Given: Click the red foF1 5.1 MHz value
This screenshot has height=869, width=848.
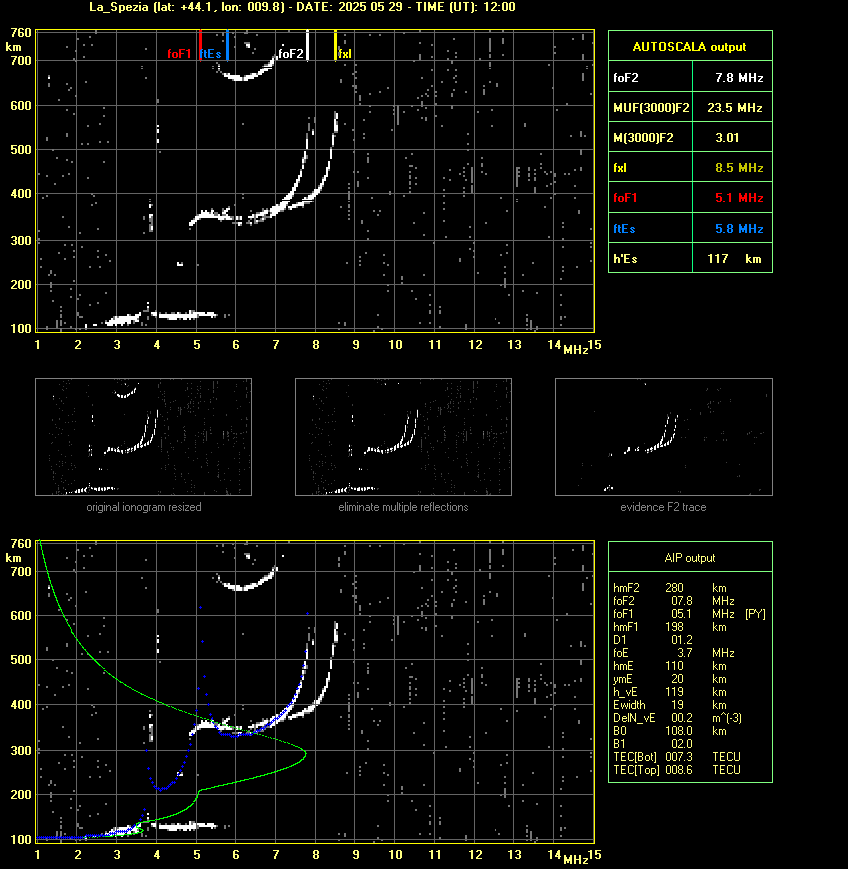Looking at the screenshot, I should coord(739,198).
